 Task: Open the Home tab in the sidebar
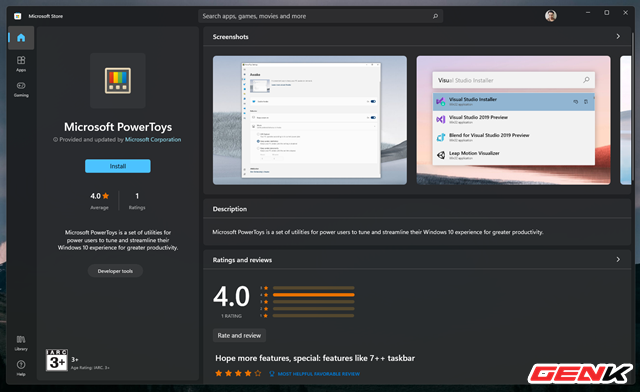(21, 38)
